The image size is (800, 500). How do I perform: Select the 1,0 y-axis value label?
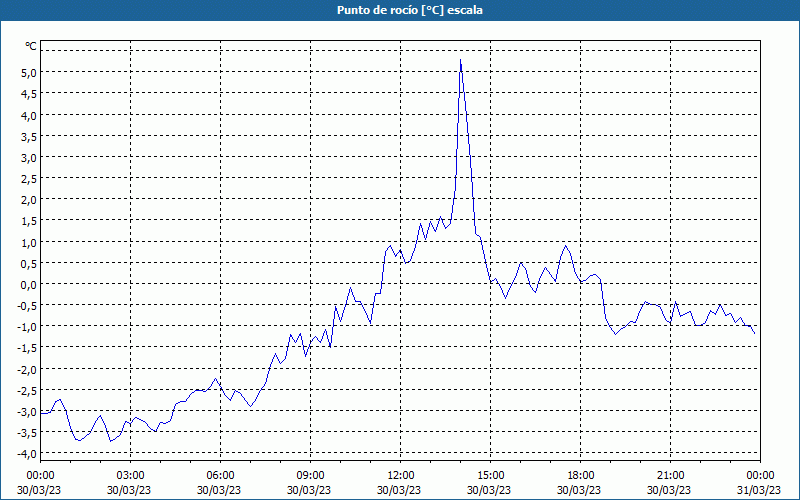(29, 242)
